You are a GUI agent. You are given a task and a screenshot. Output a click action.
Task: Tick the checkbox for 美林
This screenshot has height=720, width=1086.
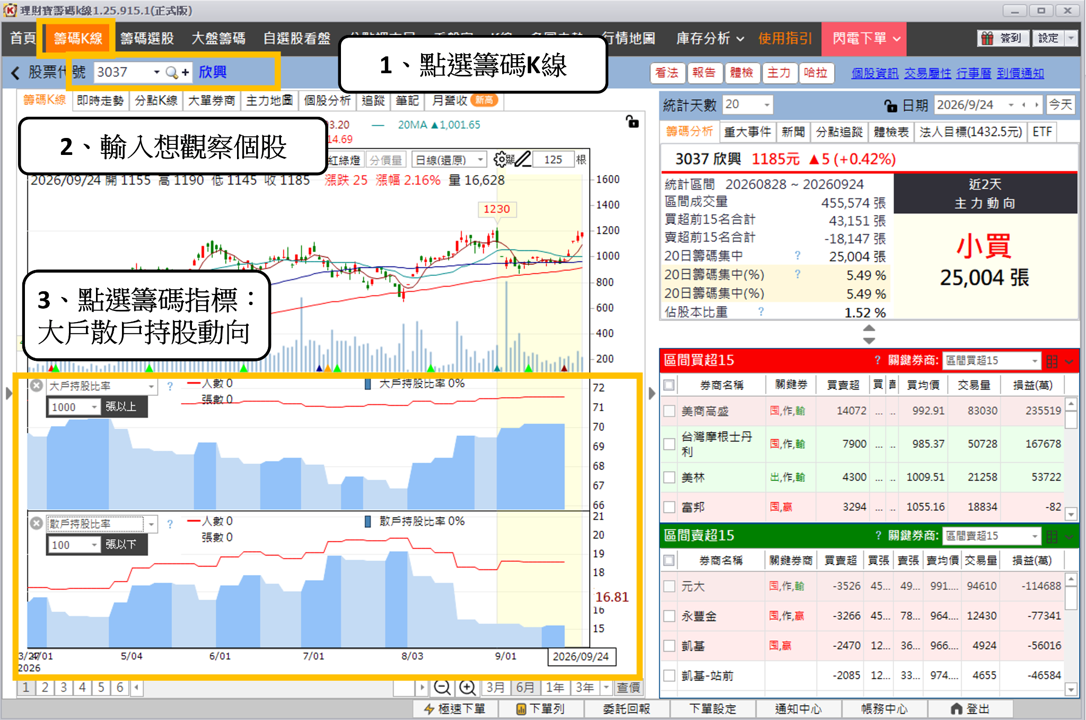click(669, 477)
